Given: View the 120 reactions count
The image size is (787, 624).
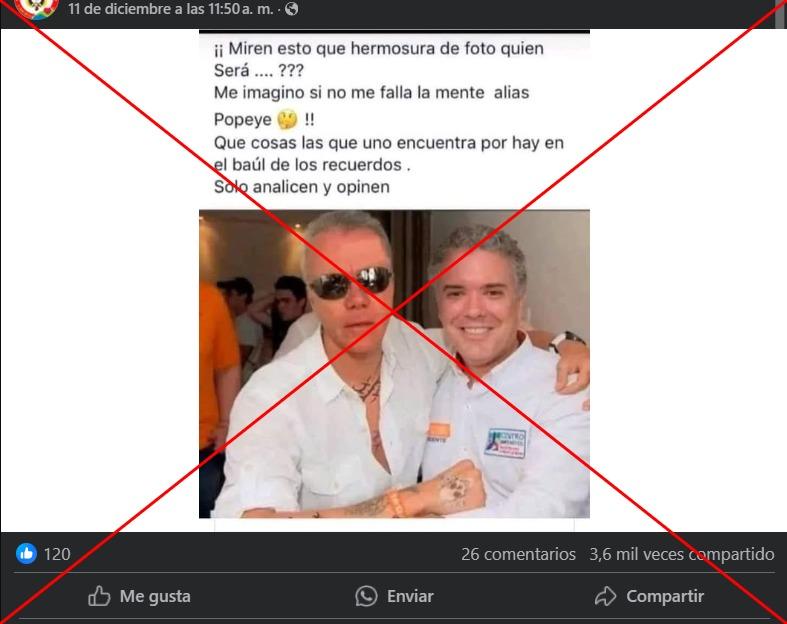Looking at the screenshot, I should click(x=57, y=554).
